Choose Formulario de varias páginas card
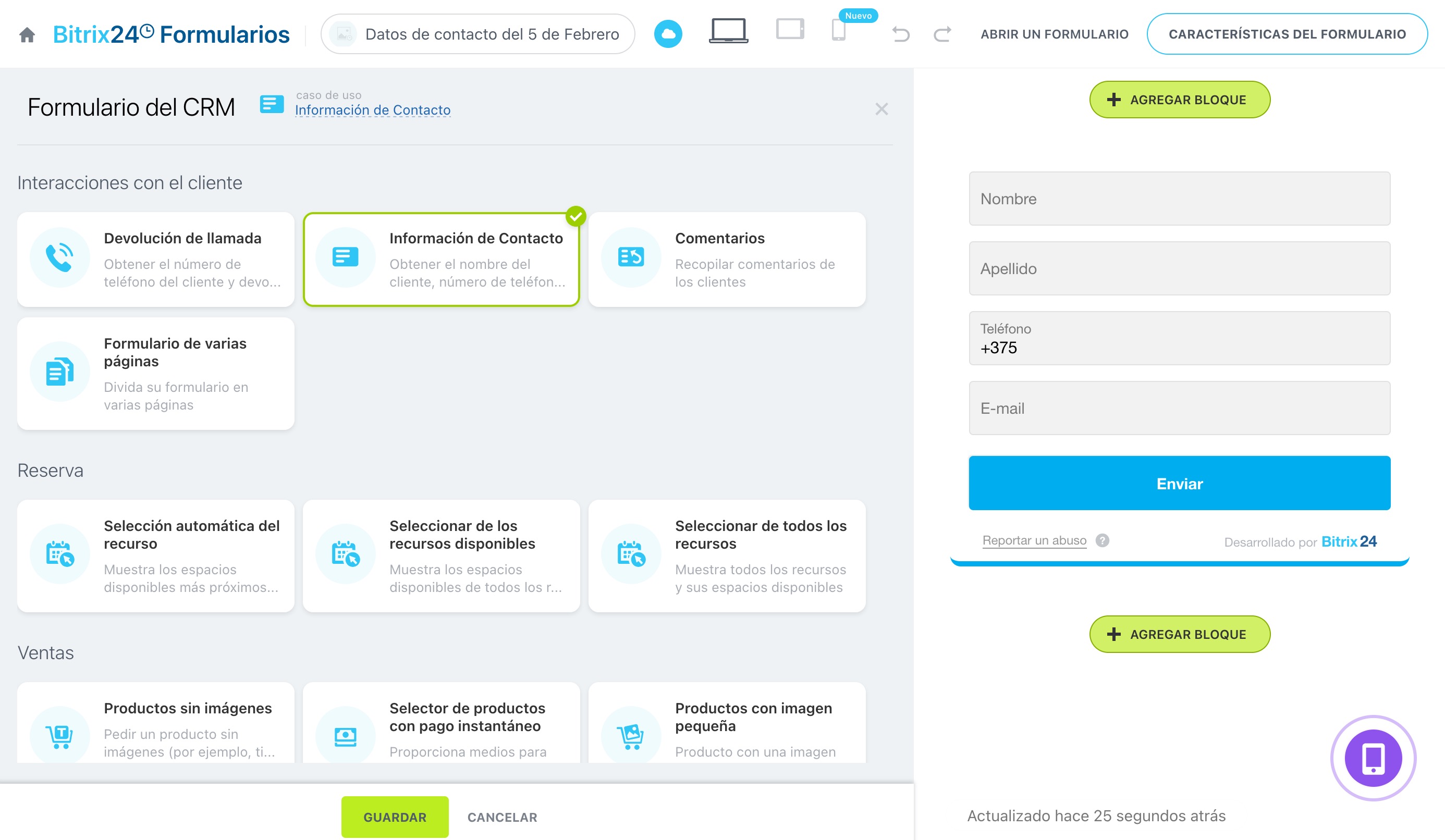Screen dimensions: 1445x840 pos(155,374)
